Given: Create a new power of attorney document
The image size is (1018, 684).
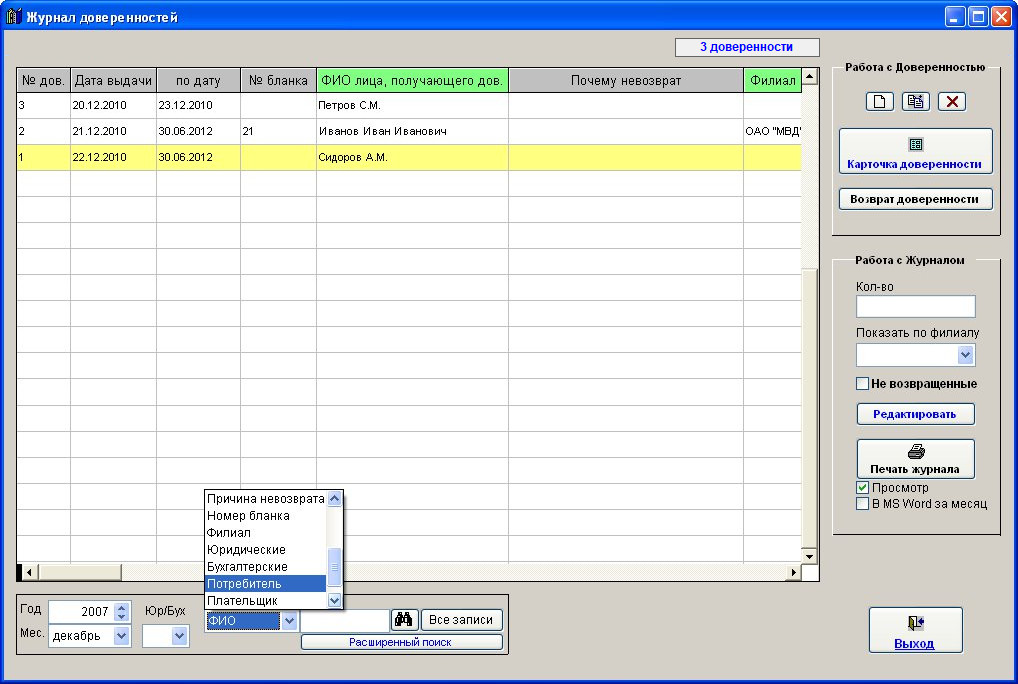Looking at the screenshot, I should coord(880,101).
